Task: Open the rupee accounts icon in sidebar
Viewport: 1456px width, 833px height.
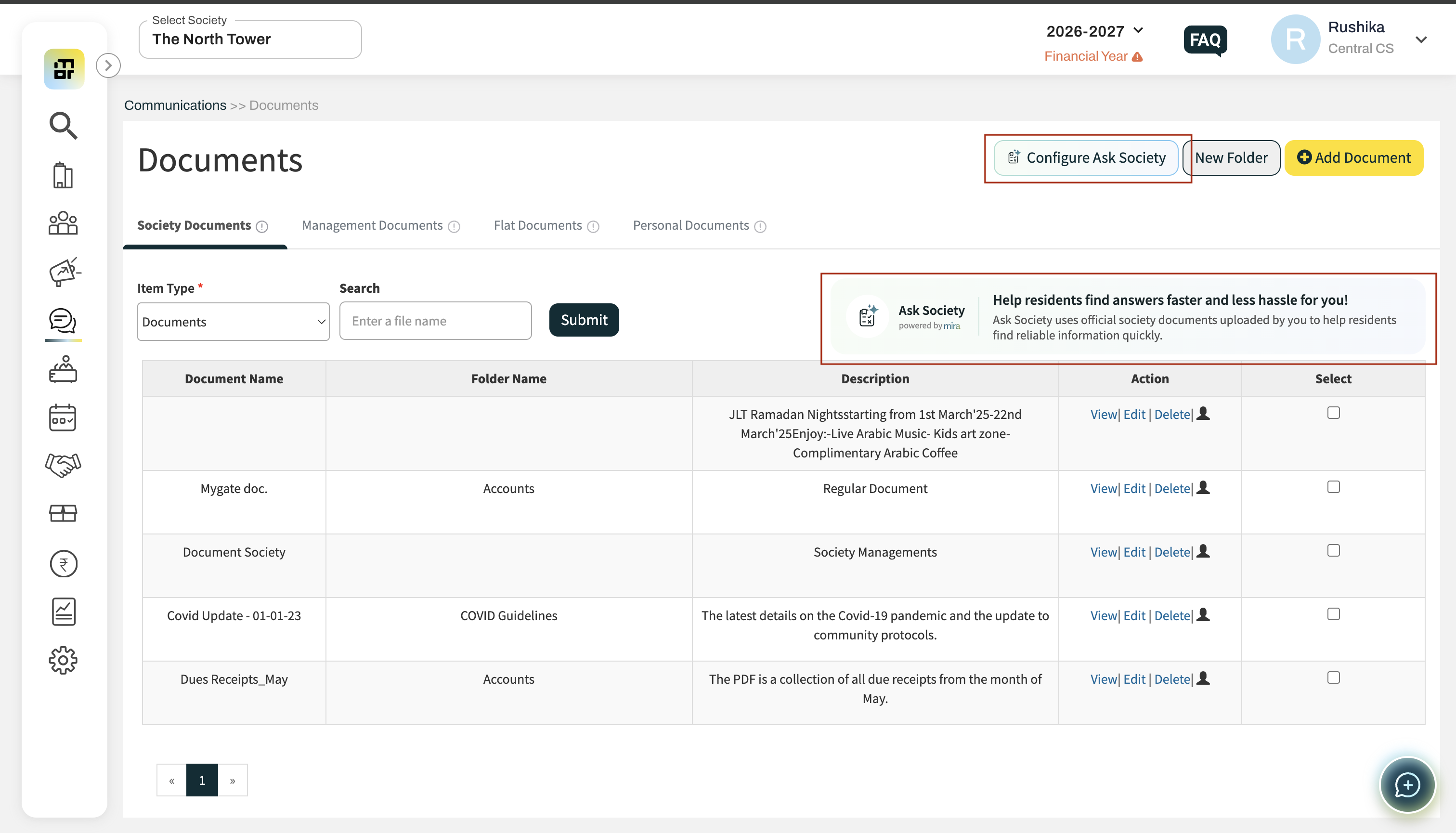Action: tap(63, 564)
